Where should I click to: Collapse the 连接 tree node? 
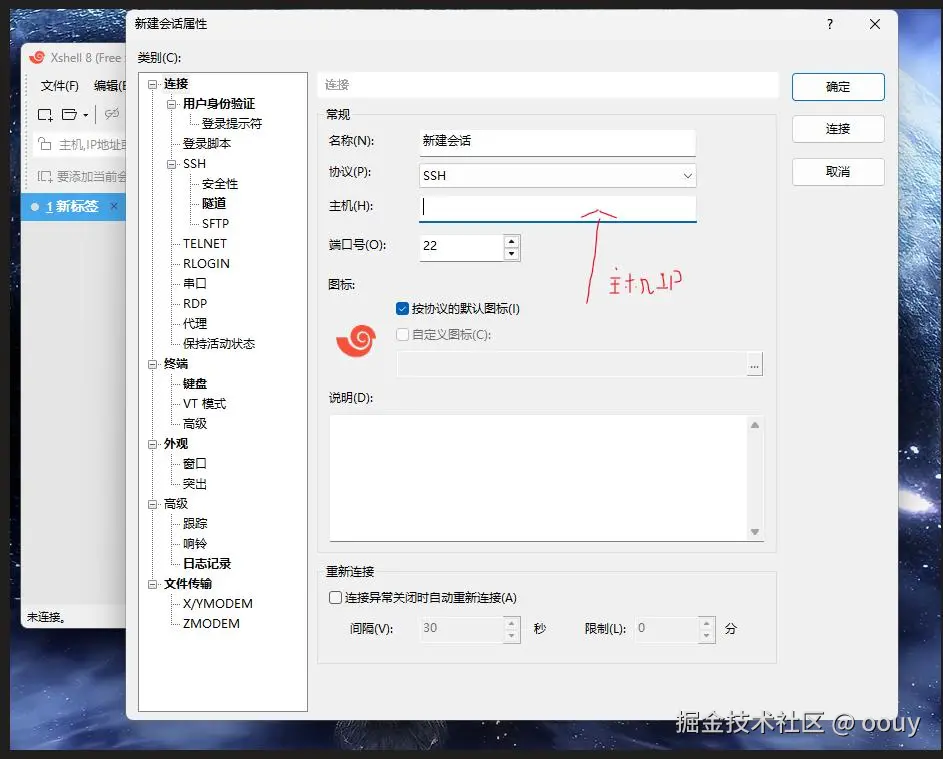(x=153, y=84)
